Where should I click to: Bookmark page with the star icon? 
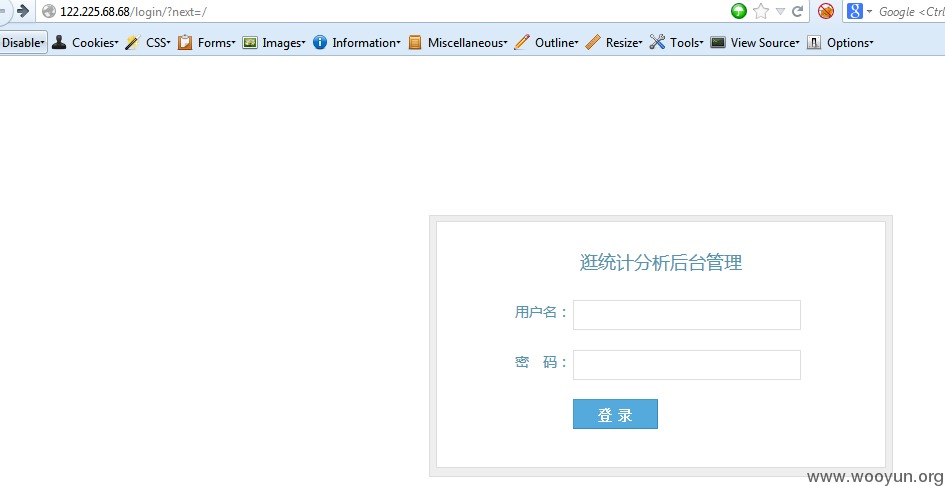point(761,11)
